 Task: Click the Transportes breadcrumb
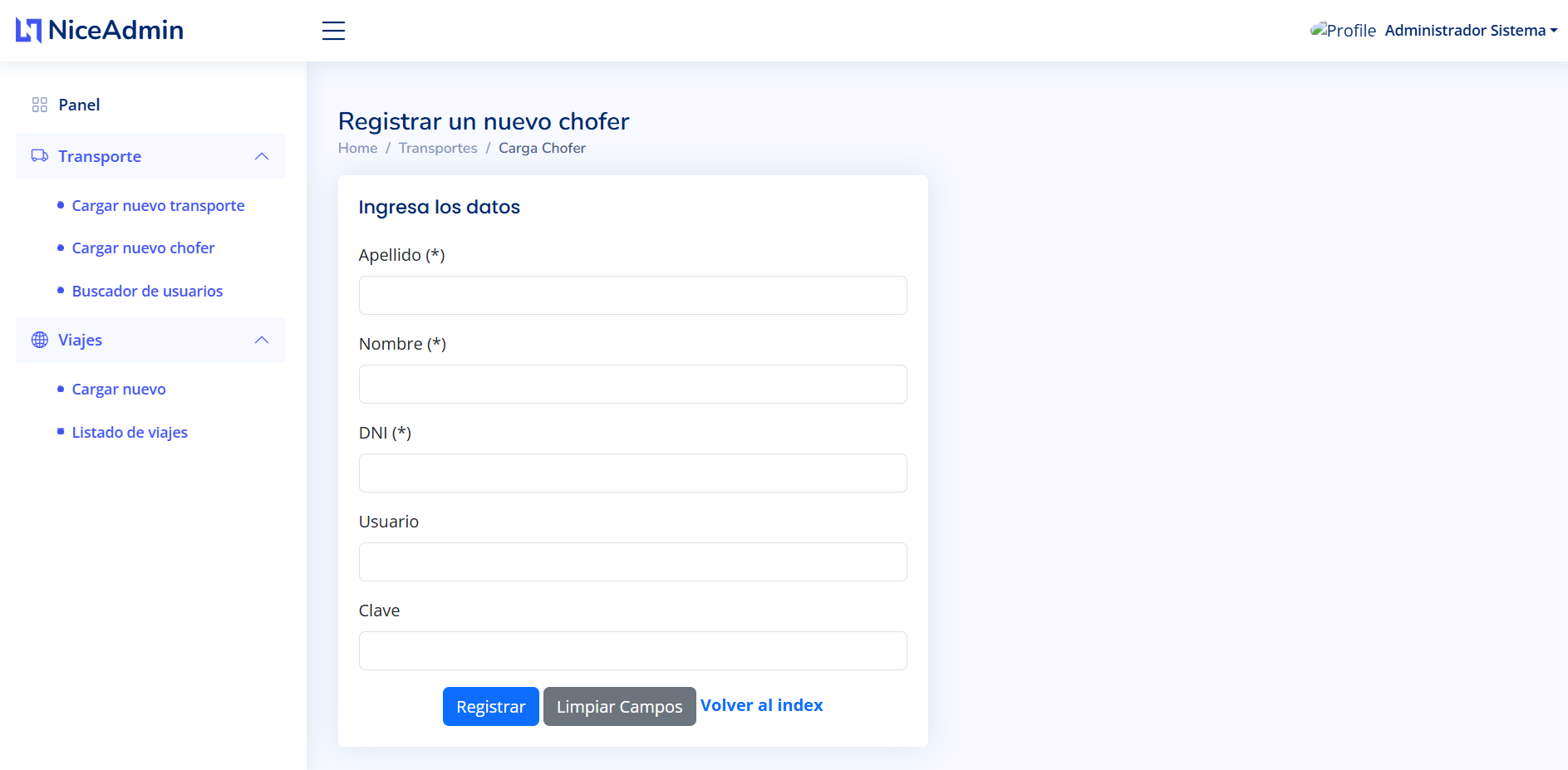(x=438, y=147)
